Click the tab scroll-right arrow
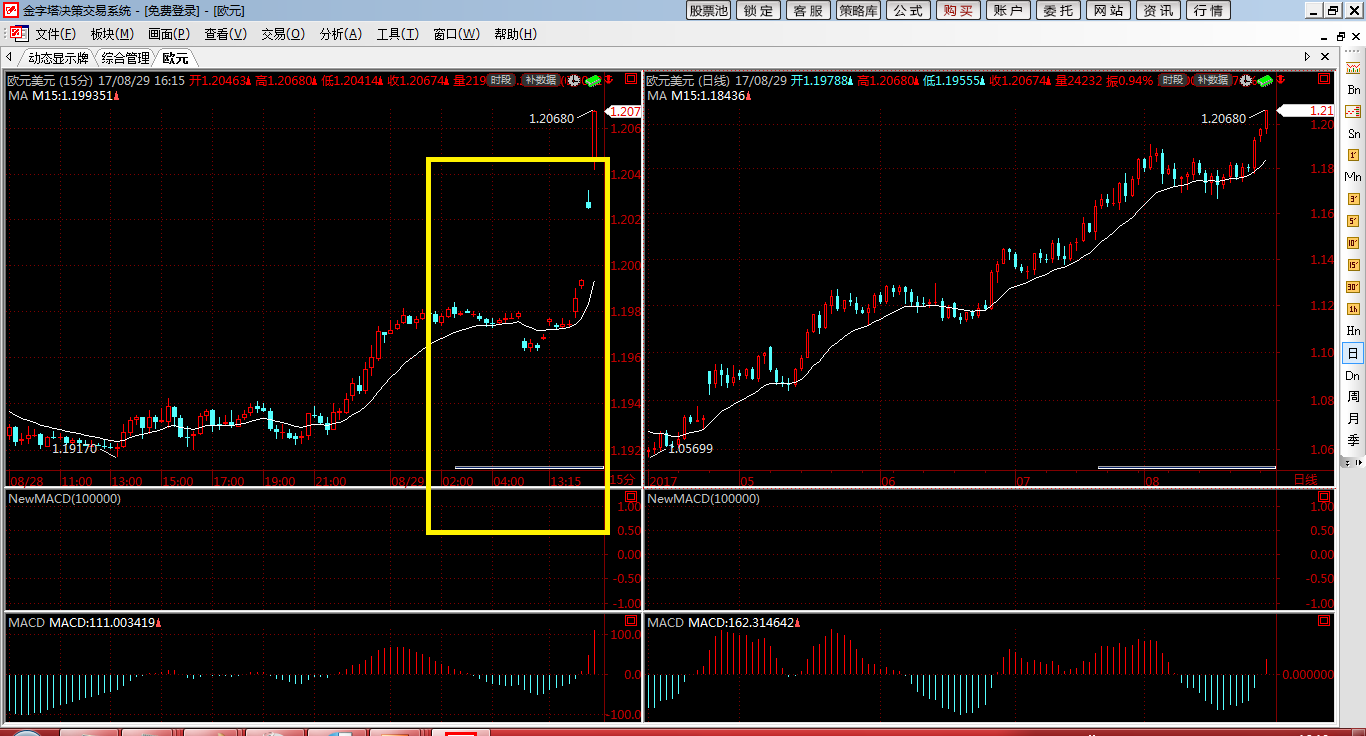Viewport: 1366px width, 736px height. (x=1307, y=57)
